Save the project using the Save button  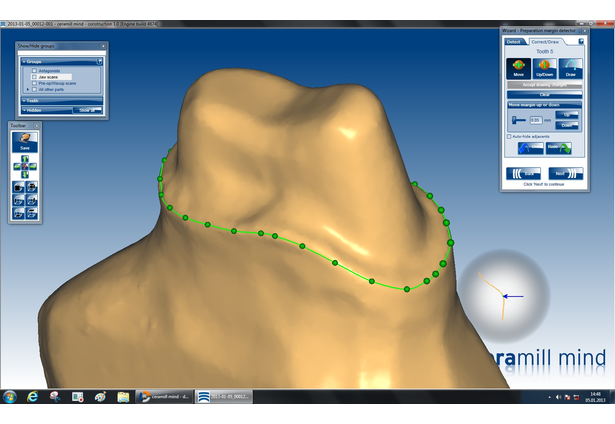point(25,142)
